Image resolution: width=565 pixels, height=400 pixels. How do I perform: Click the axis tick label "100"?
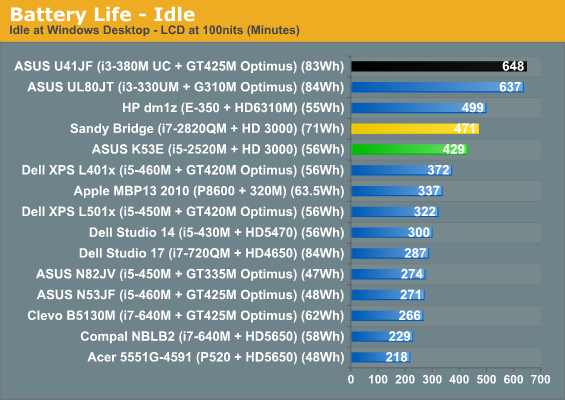click(378, 379)
